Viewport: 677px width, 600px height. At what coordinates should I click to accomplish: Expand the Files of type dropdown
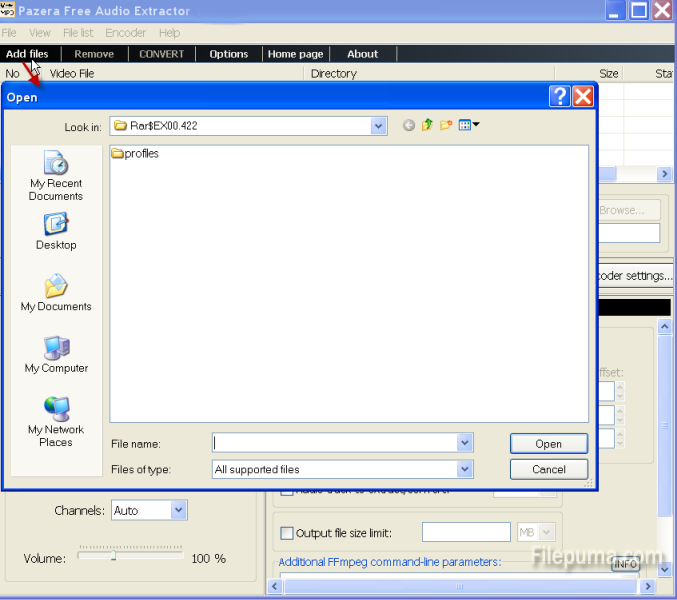tap(464, 469)
